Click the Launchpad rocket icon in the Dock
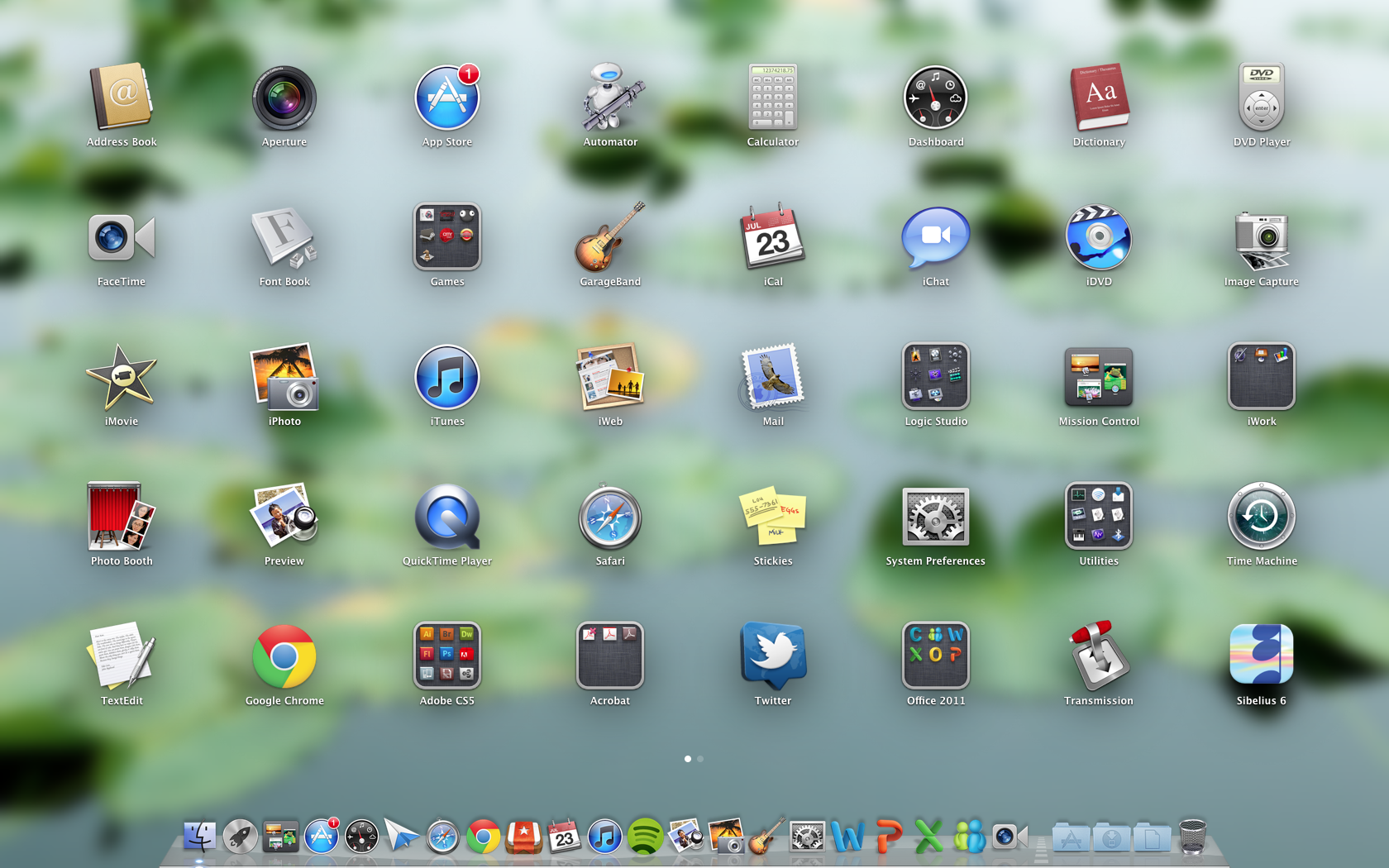Image resolution: width=1389 pixels, height=868 pixels. coord(240,837)
